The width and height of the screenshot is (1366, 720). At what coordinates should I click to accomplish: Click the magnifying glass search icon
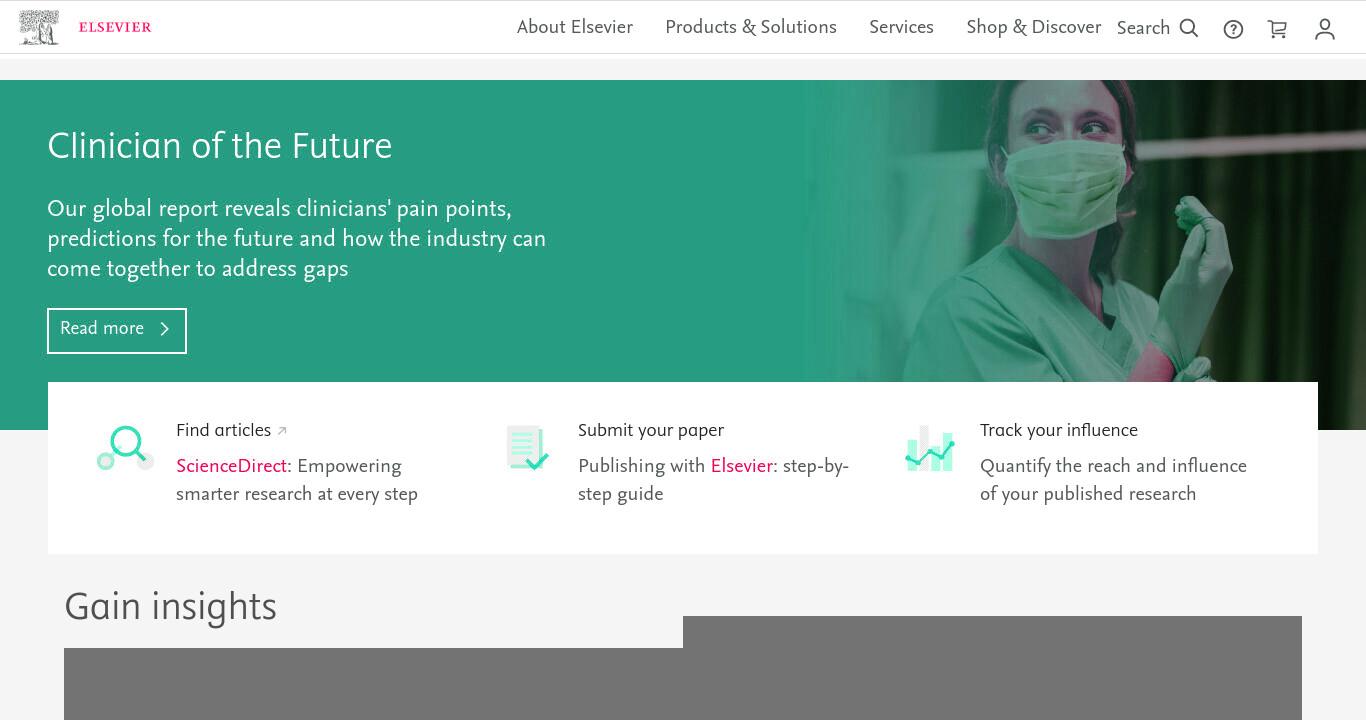pos(1189,29)
